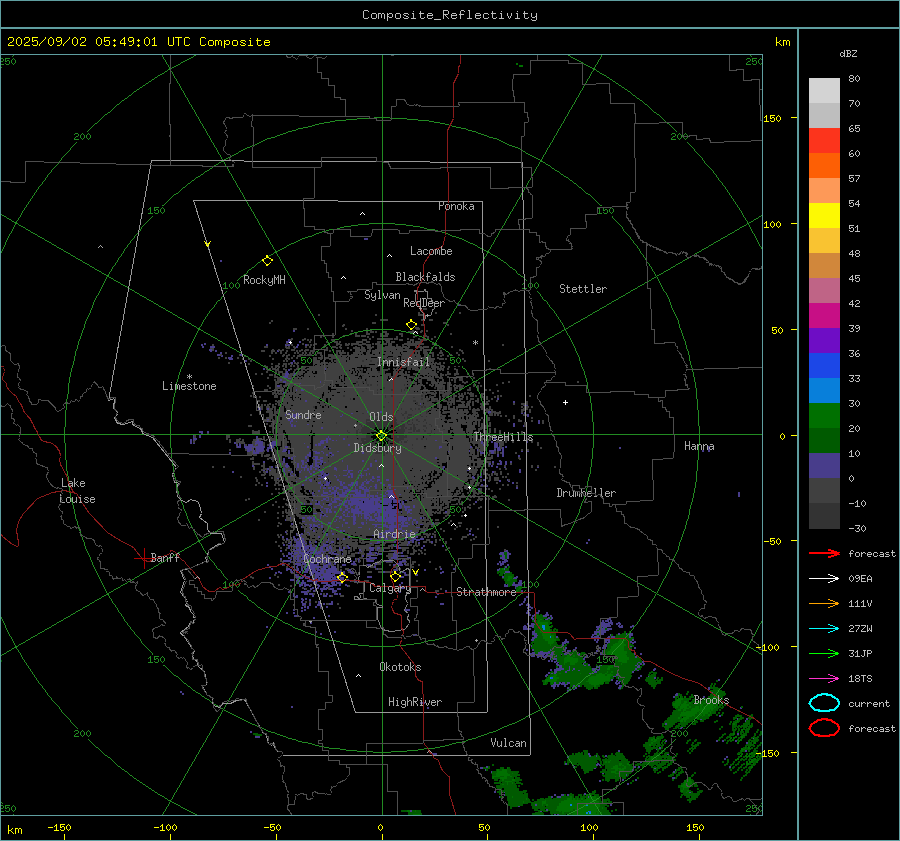Select the green 20-30 dBZ color swatch

coord(824,416)
